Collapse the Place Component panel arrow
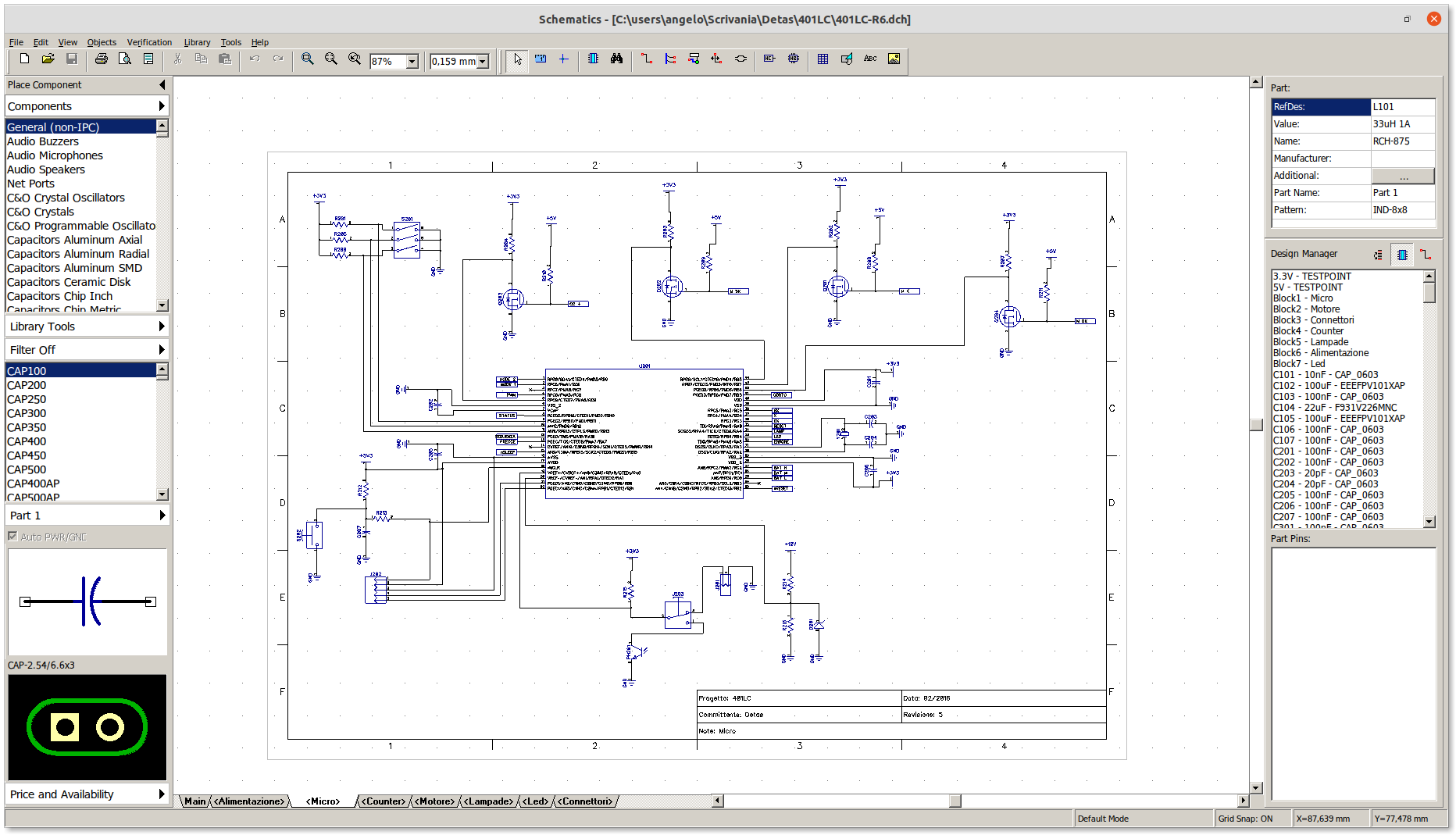1456x835 pixels. tap(162, 84)
